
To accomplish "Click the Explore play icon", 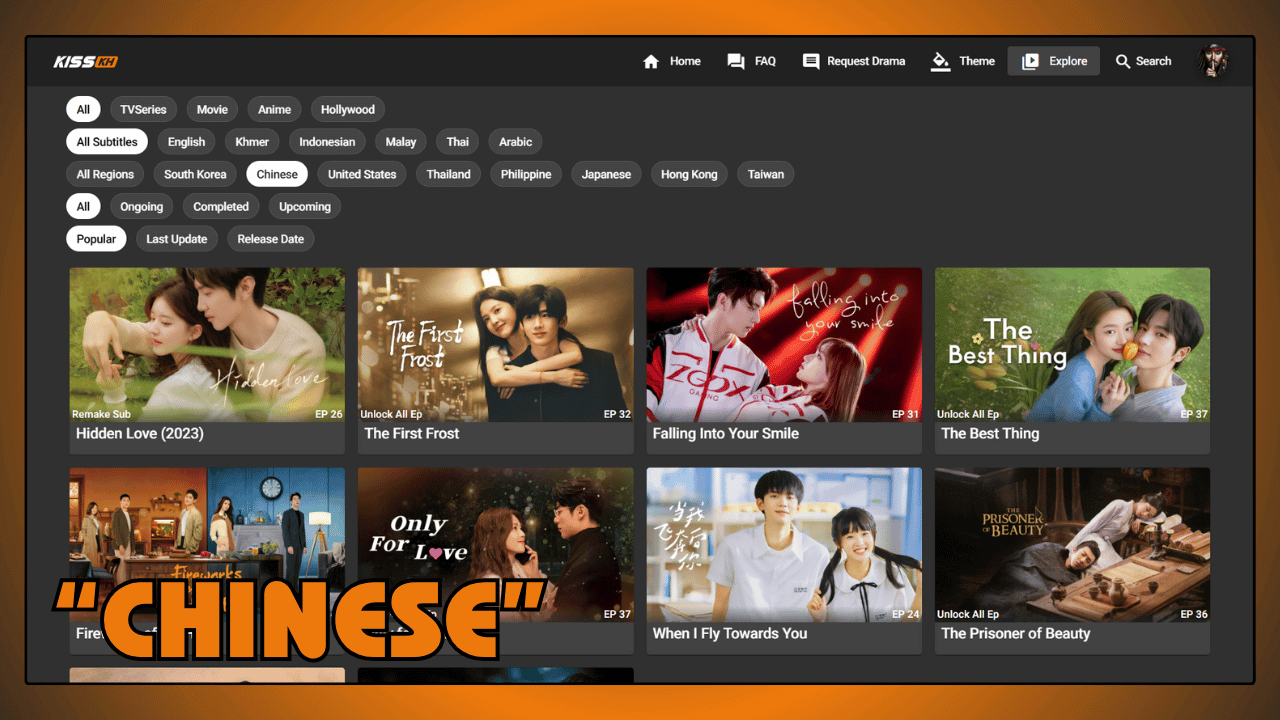I will (x=1030, y=62).
